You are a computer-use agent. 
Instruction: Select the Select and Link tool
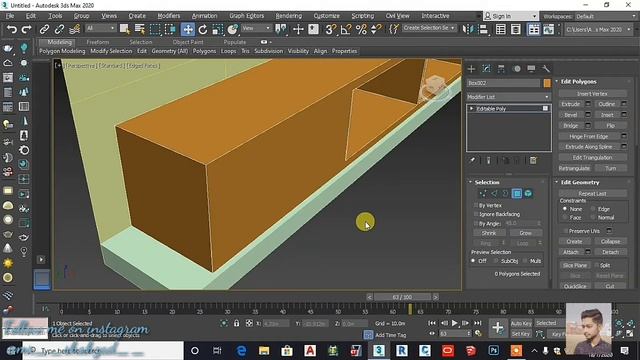click(44, 29)
